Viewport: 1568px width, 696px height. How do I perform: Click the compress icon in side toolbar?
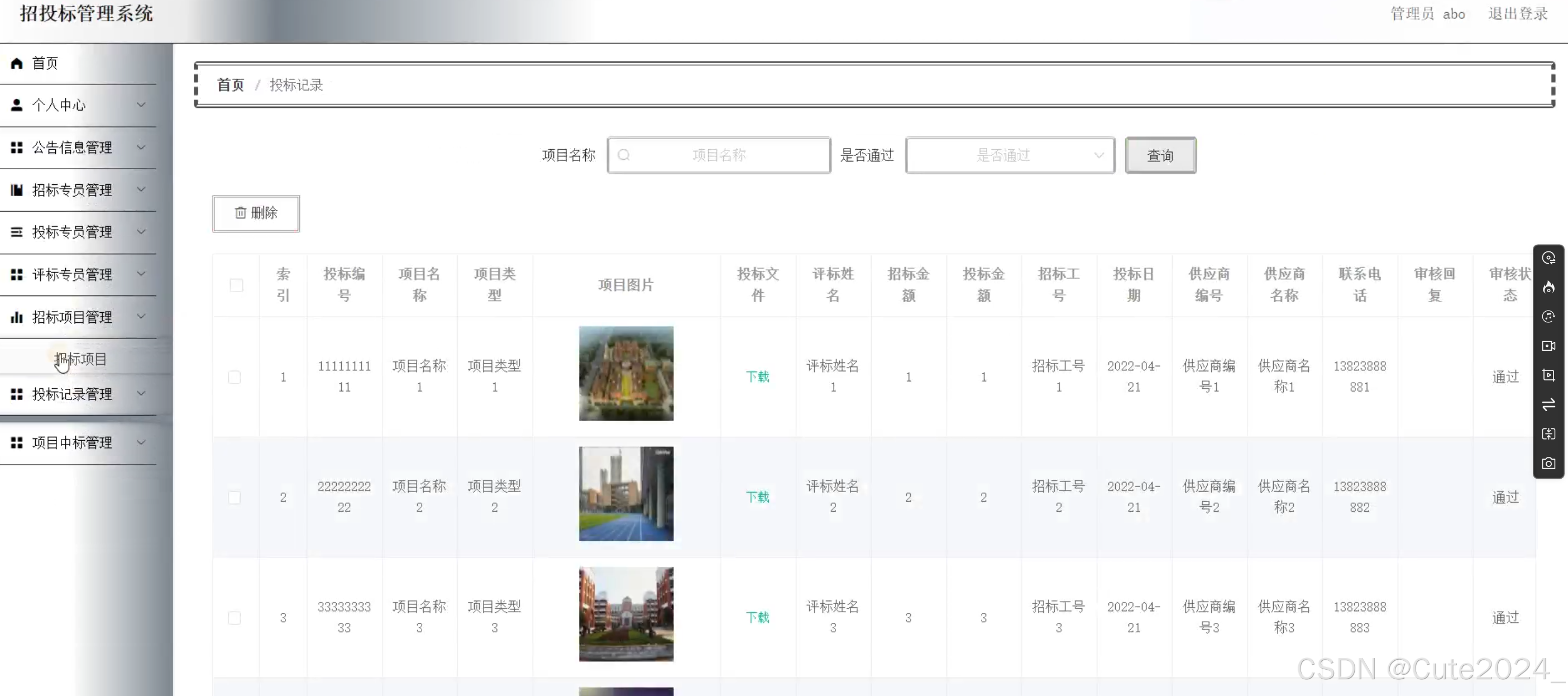[x=1548, y=433]
